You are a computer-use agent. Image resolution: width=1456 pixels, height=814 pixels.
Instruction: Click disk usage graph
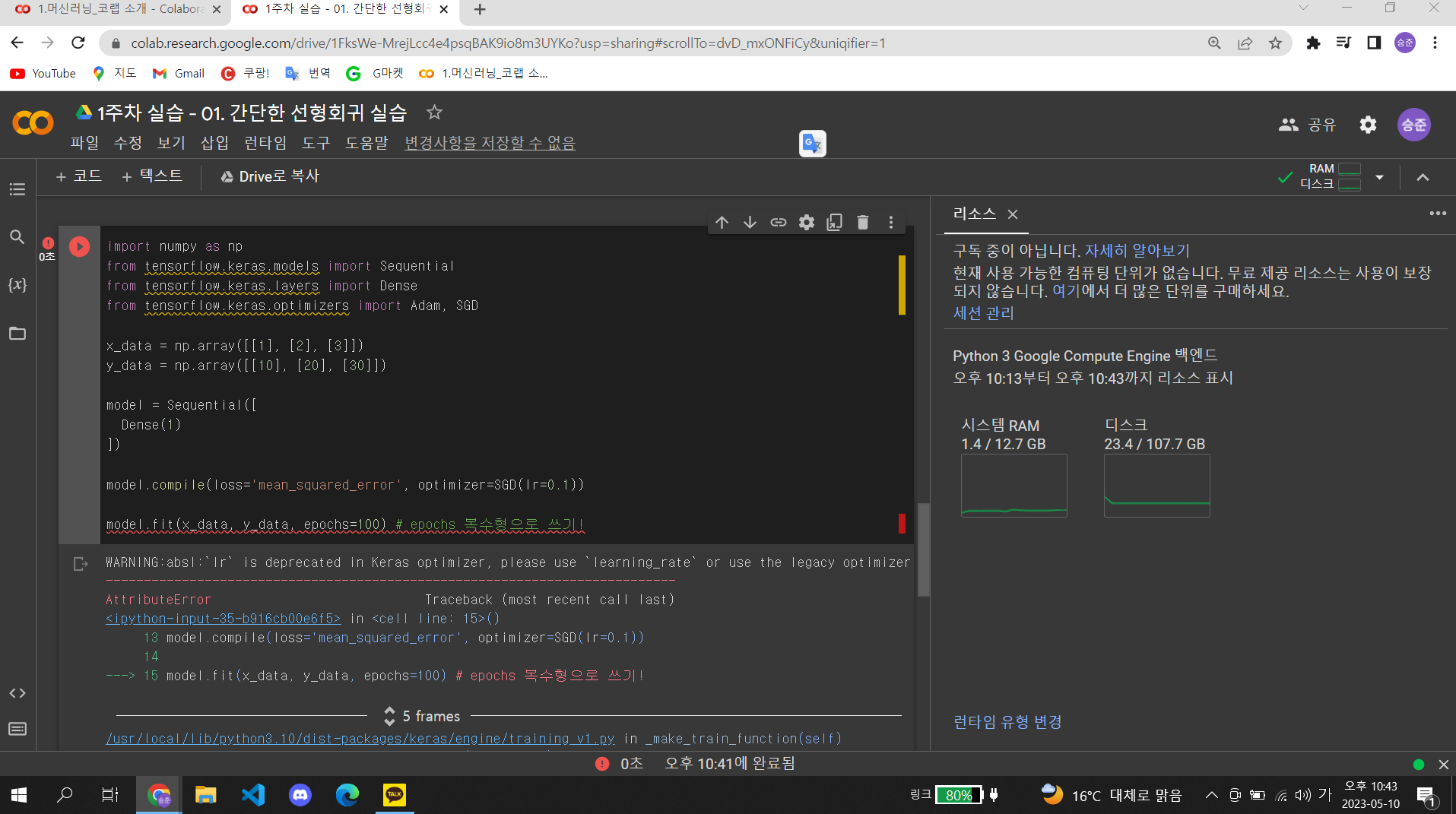pyautogui.click(x=1156, y=486)
